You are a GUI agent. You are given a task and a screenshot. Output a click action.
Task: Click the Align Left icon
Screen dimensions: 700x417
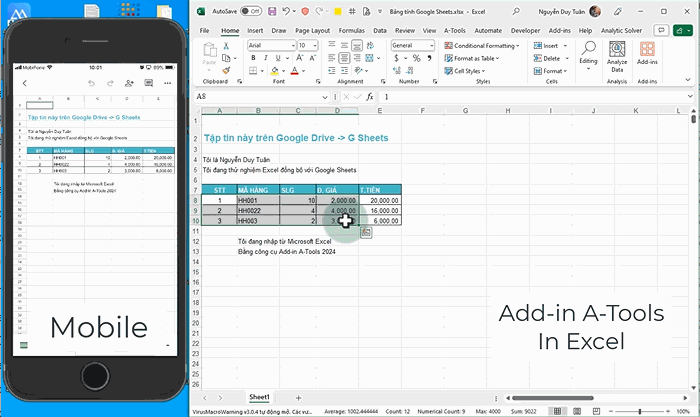pyautogui.click(x=332, y=58)
